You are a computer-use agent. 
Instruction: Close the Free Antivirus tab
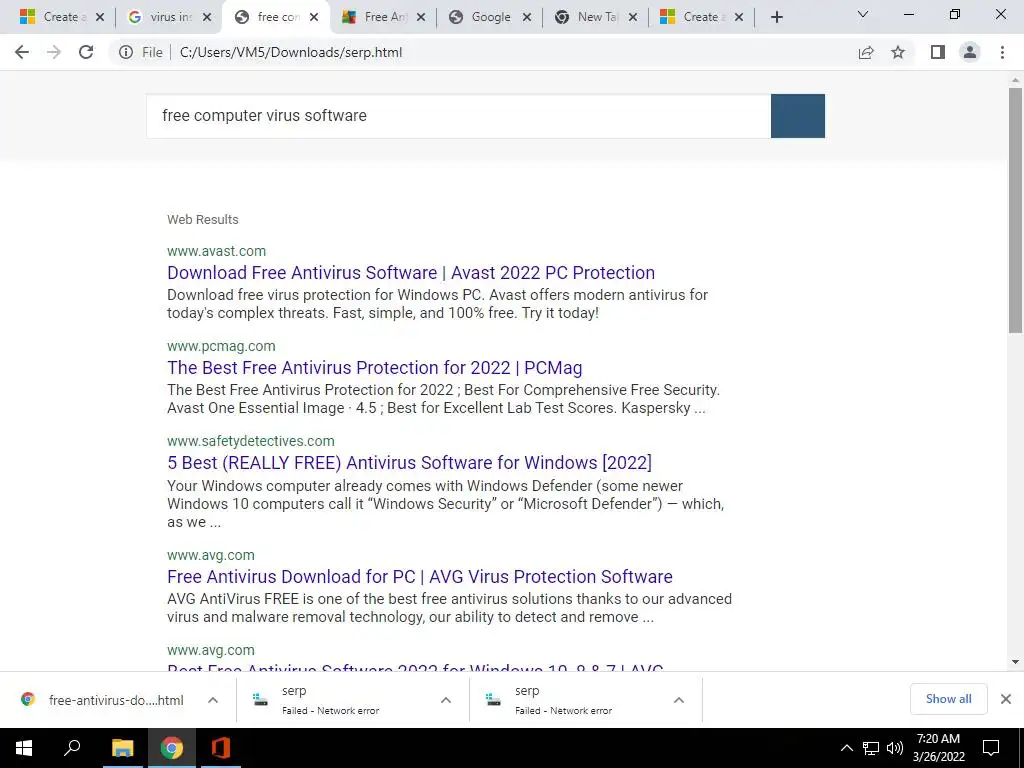421,17
